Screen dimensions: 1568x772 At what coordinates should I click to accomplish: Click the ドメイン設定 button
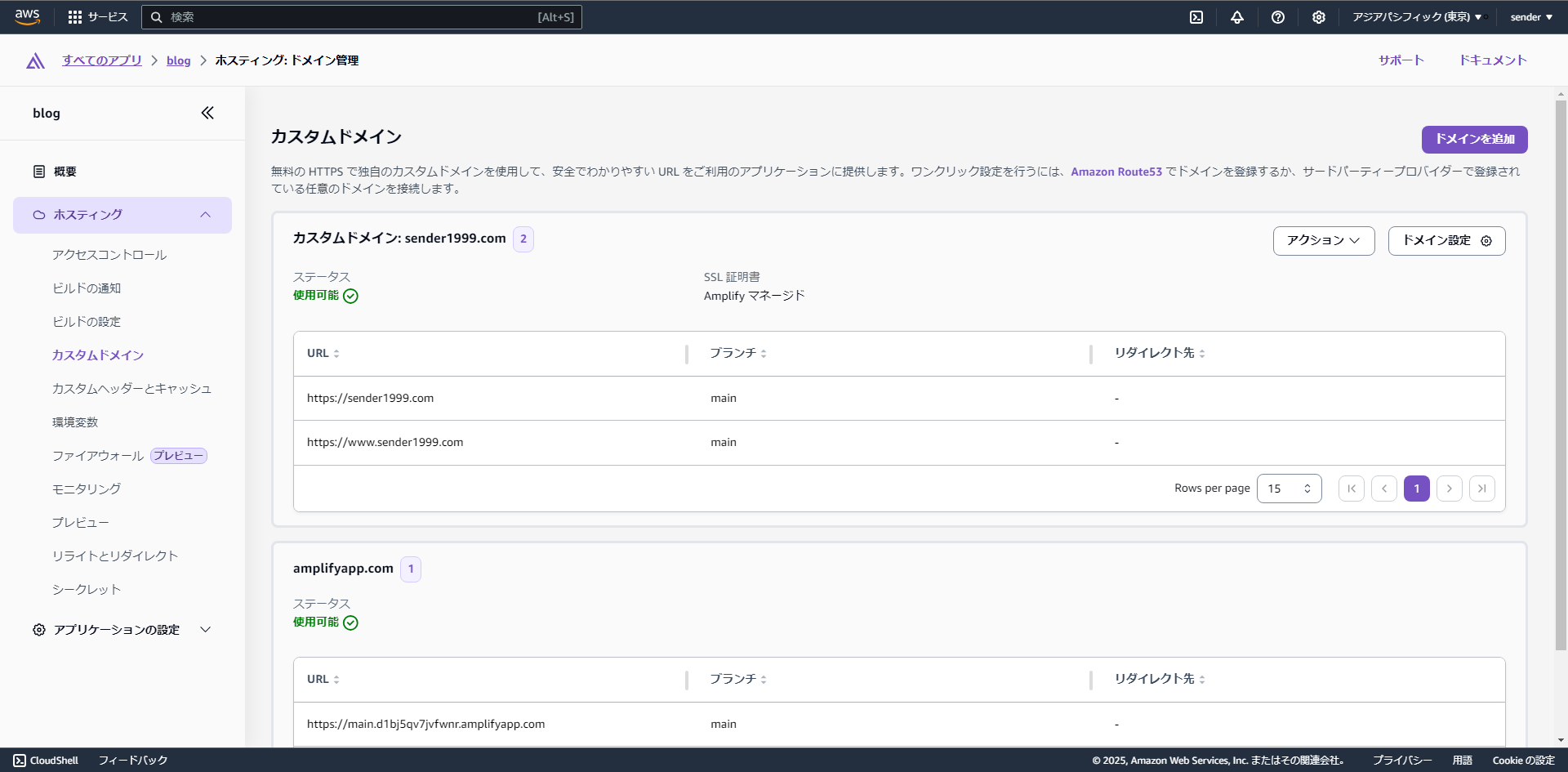pos(1447,241)
